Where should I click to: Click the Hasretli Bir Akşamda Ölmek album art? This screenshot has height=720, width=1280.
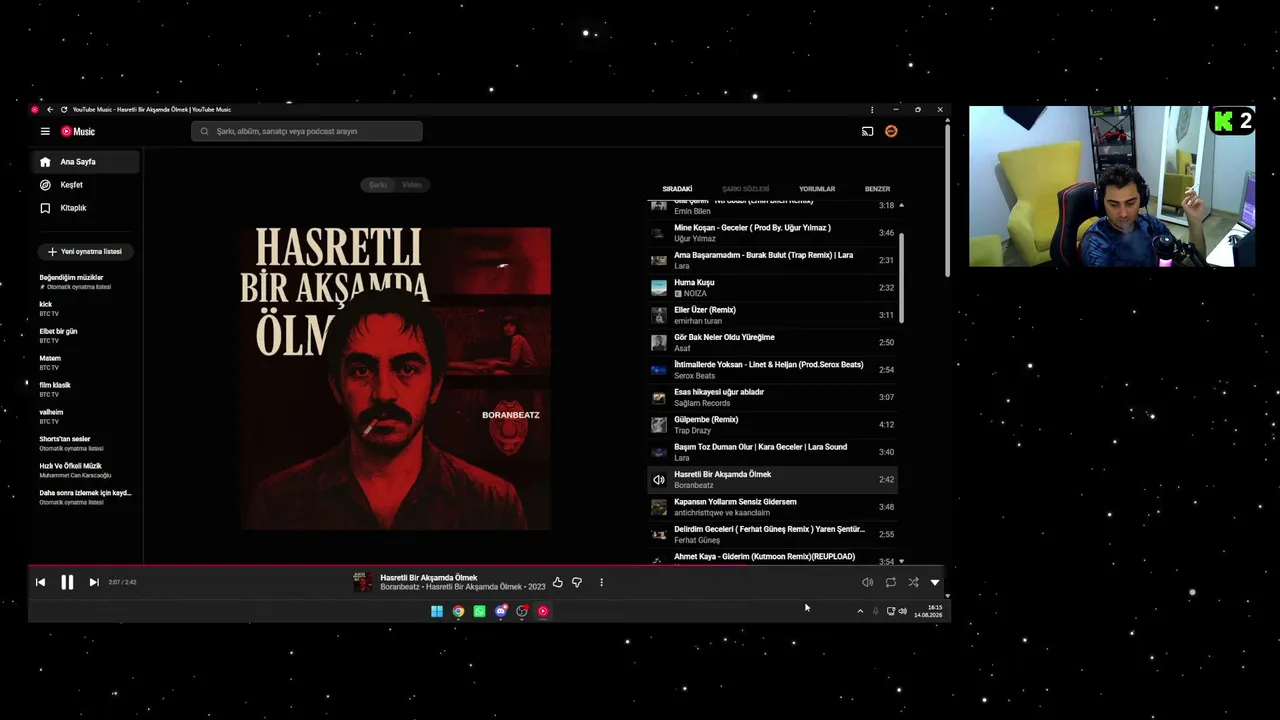(395, 378)
